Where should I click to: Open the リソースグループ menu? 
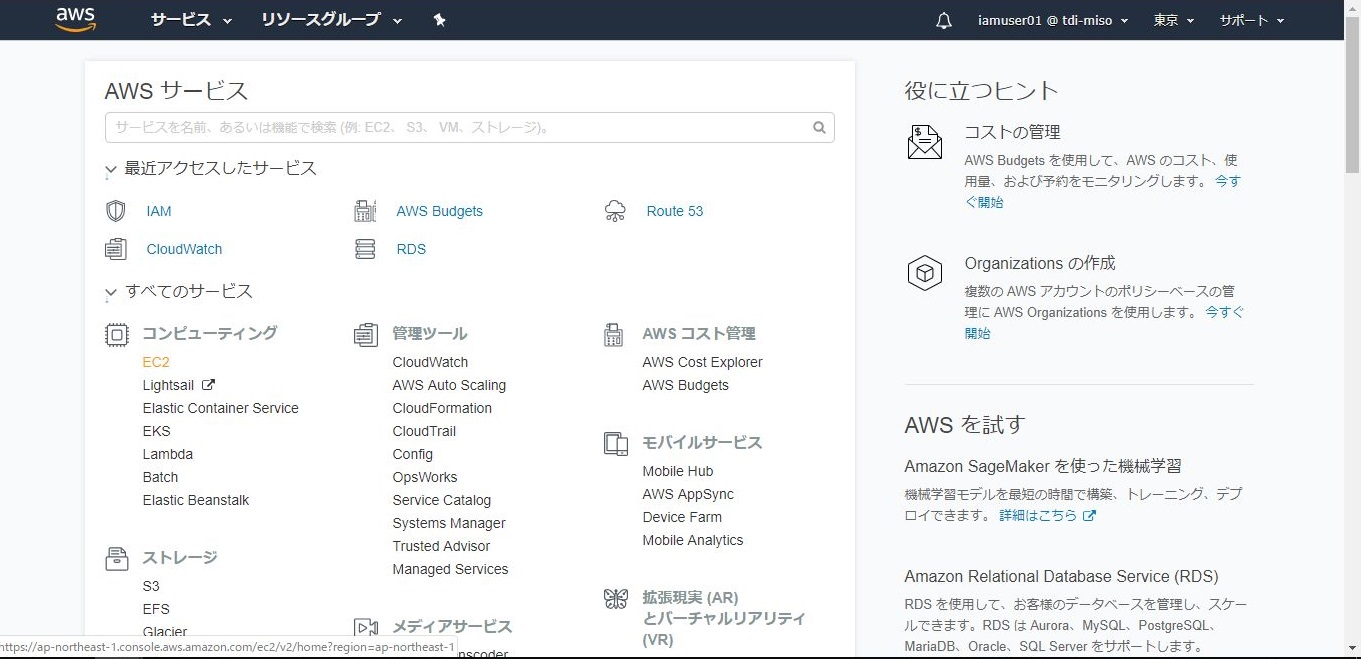coord(331,20)
